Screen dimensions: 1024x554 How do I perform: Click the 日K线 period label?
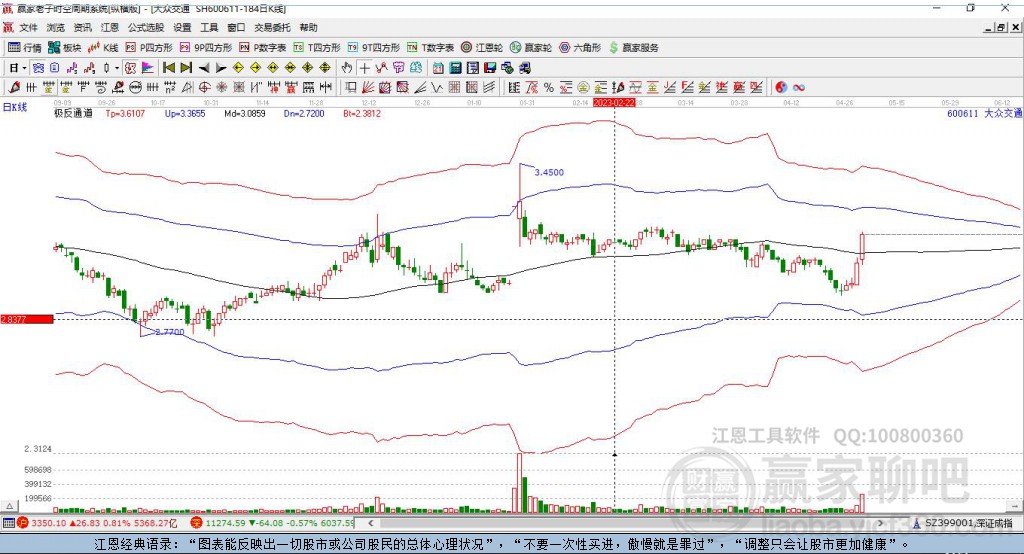15,107
